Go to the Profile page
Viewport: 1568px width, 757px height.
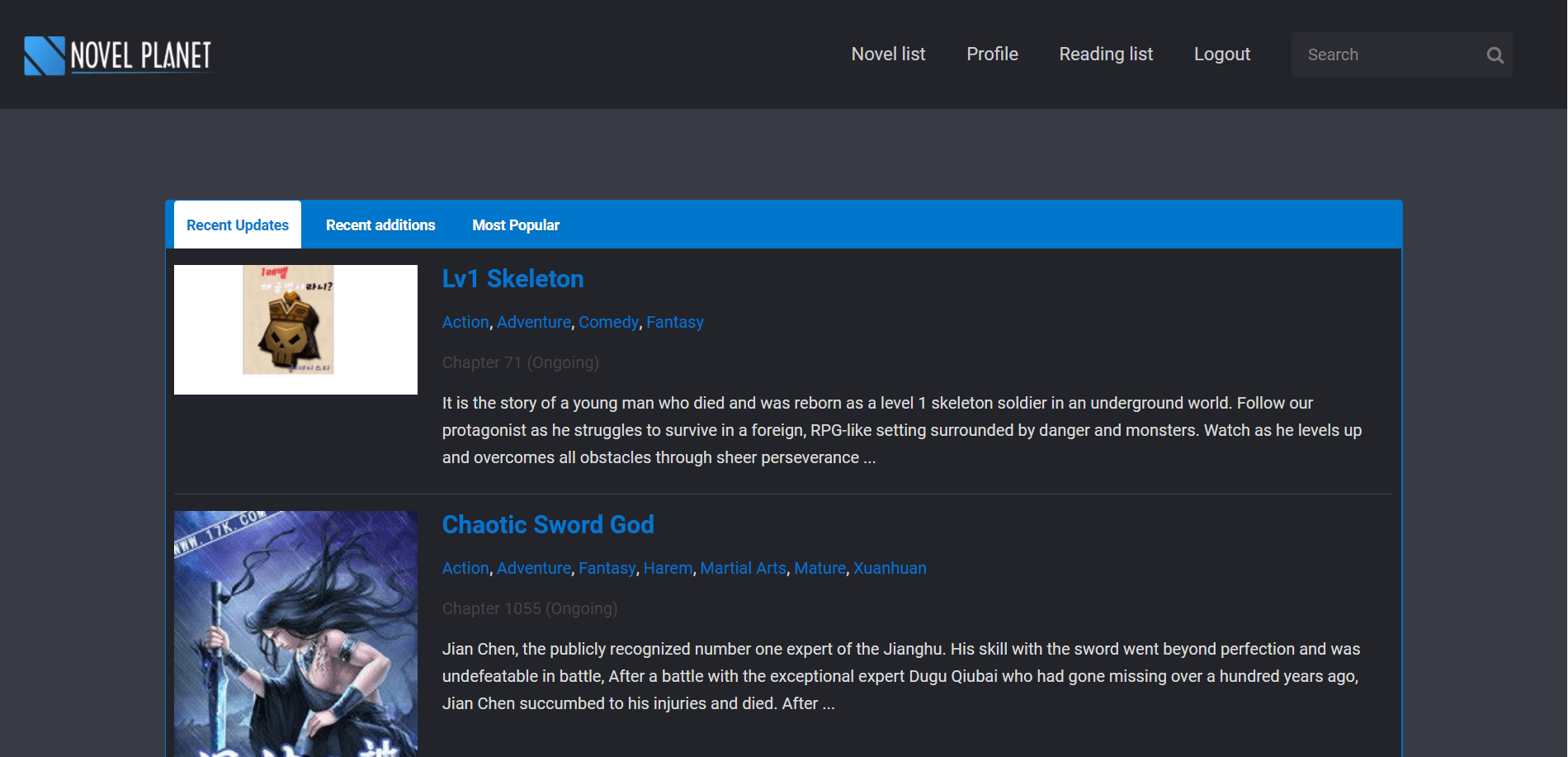click(x=992, y=54)
